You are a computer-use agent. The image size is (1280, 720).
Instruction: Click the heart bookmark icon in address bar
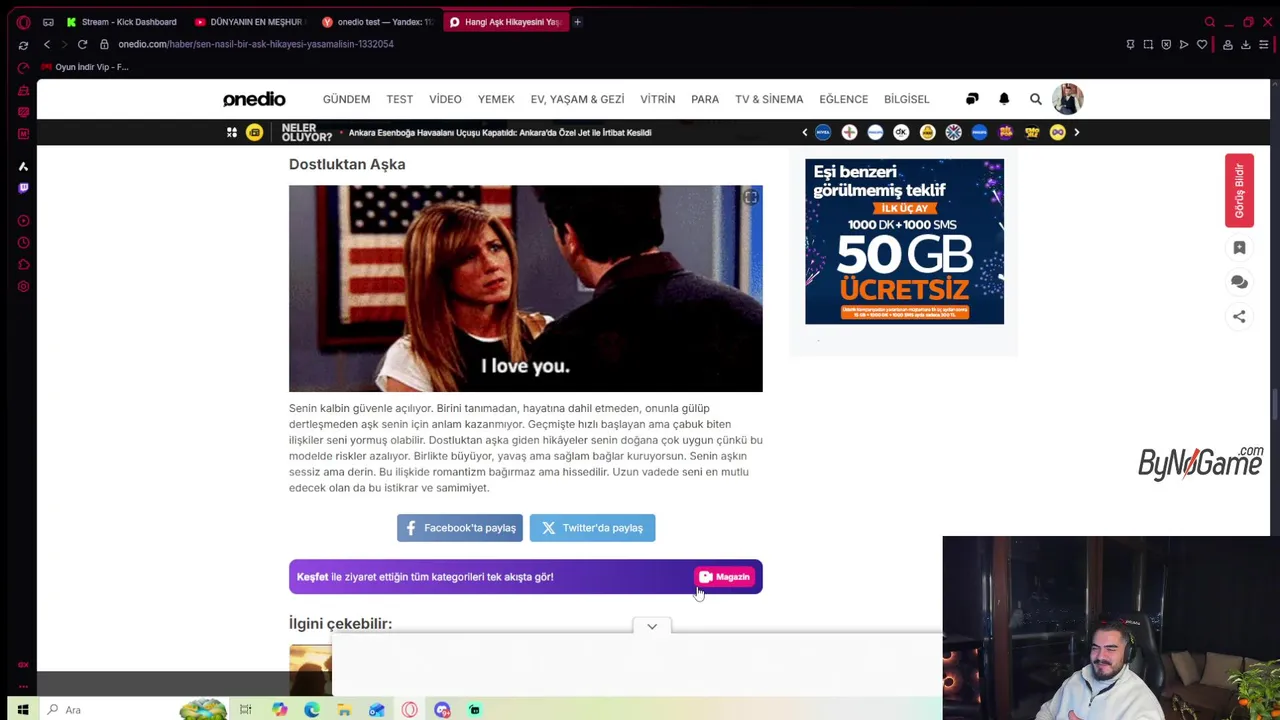click(x=1202, y=44)
